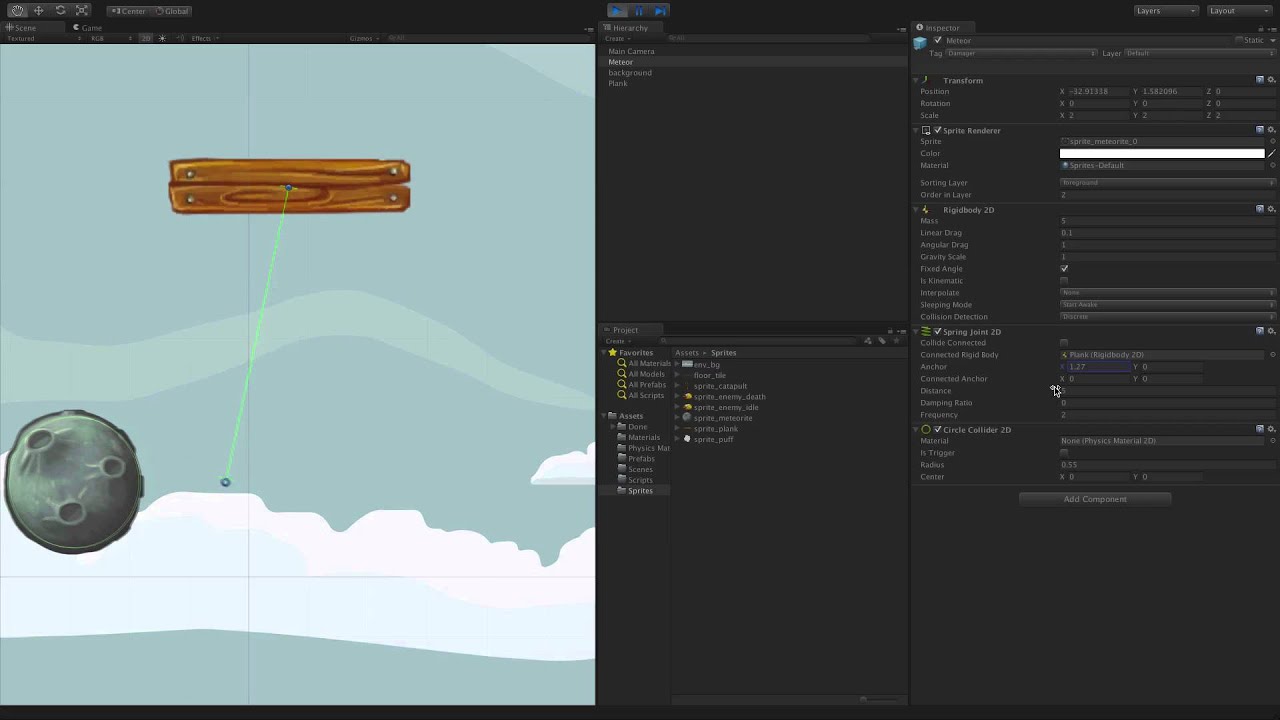The image size is (1280, 720).
Task: Open the Layout dropdown menu
Action: point(1238,10)
